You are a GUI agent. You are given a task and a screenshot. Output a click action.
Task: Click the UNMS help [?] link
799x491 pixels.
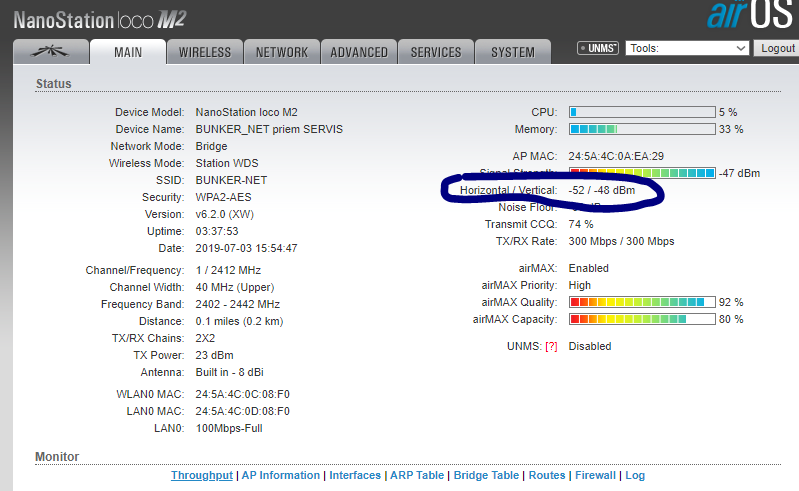pos(550,346)
